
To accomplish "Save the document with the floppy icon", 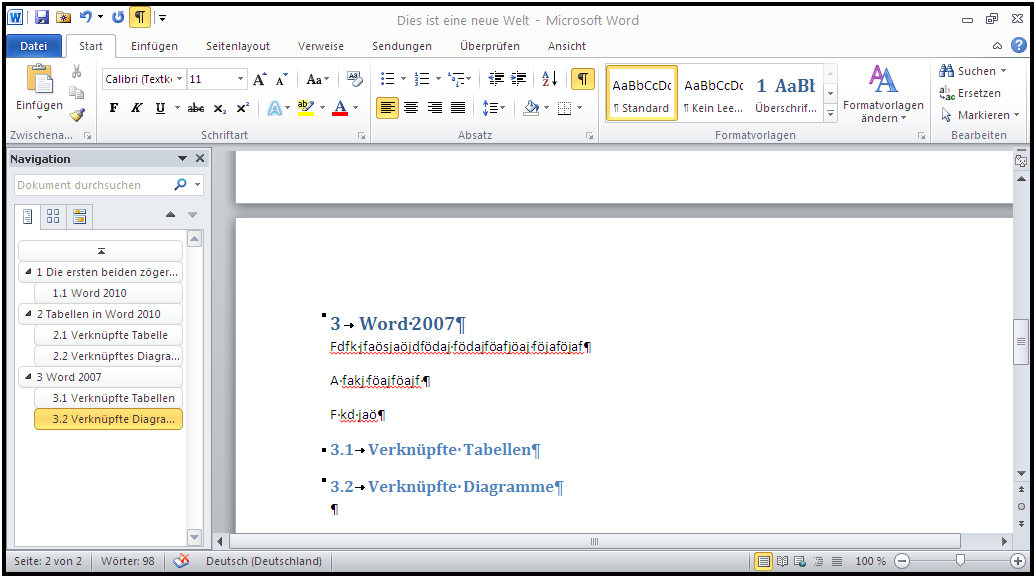I will point(42,17).
